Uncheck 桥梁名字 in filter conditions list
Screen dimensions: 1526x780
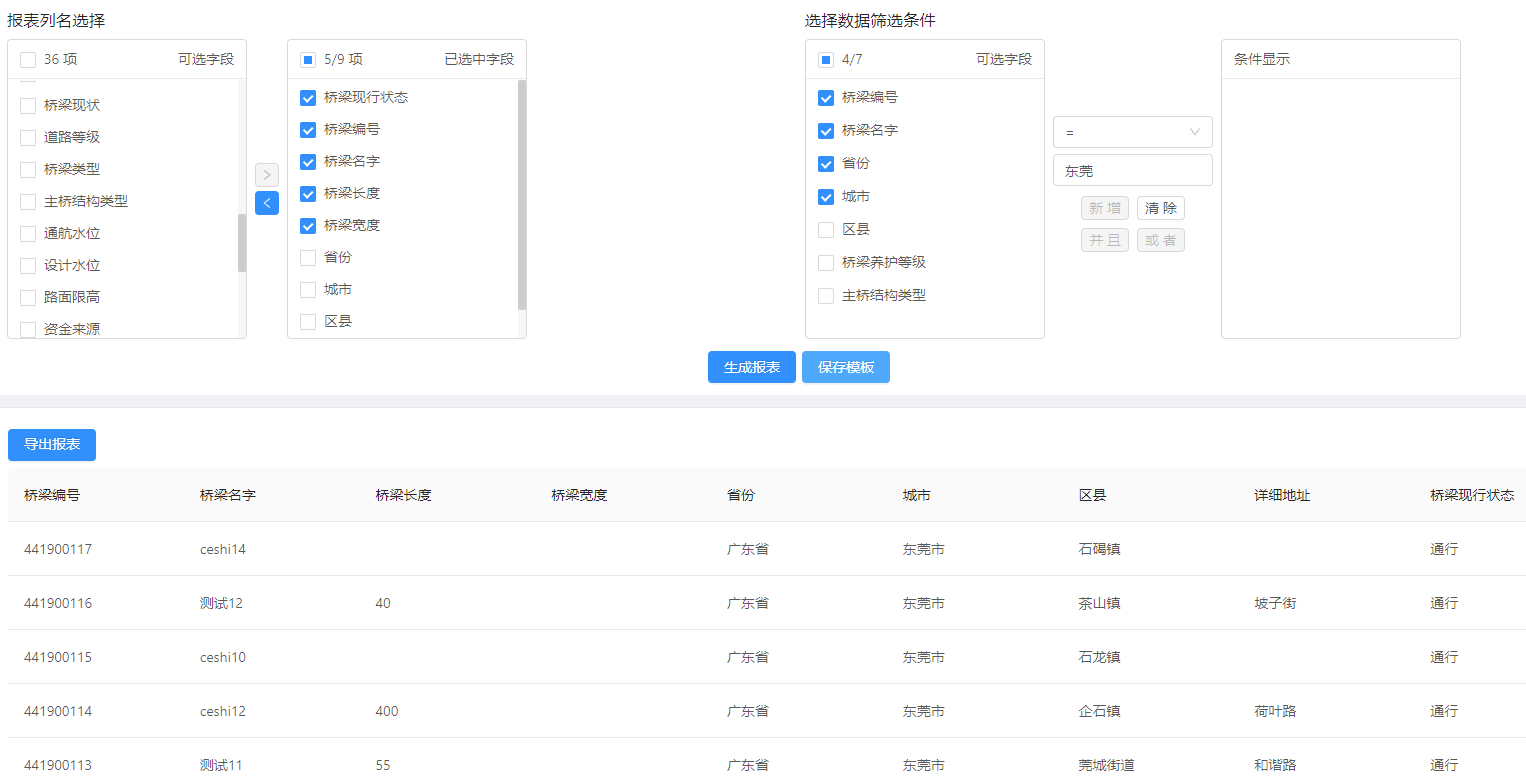826,131
